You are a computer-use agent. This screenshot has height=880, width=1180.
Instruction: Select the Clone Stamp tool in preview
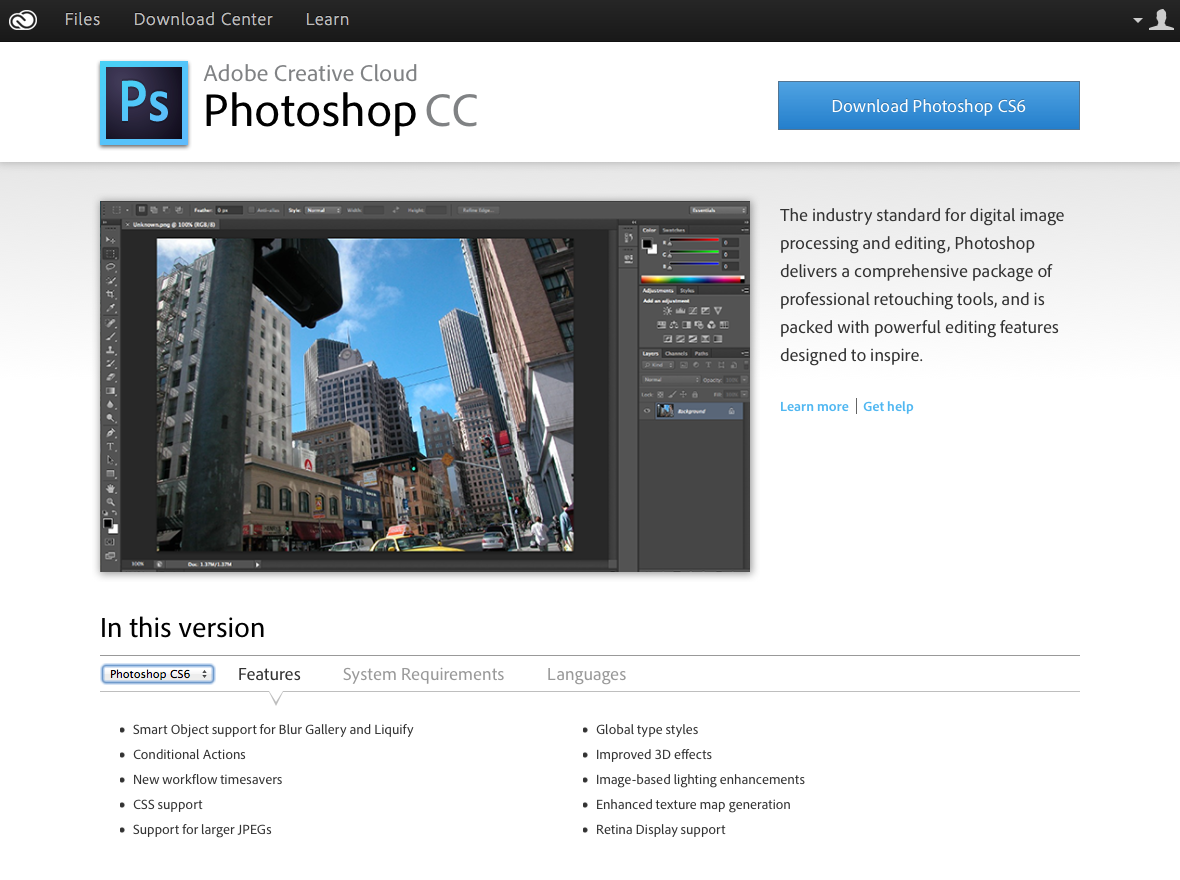point(111,350)
